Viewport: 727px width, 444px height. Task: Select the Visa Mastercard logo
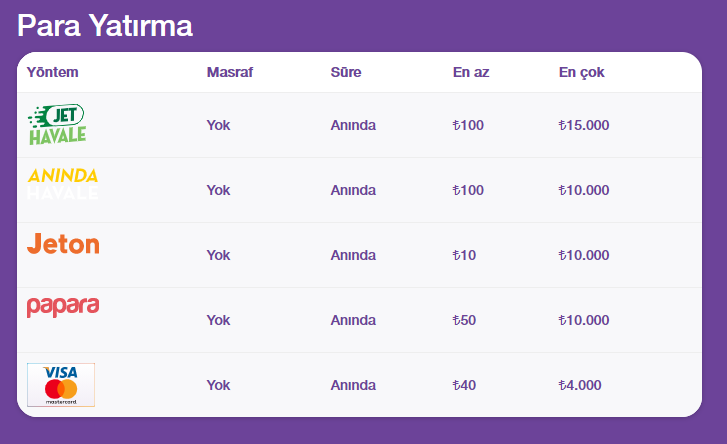click(x=61, y=385)
